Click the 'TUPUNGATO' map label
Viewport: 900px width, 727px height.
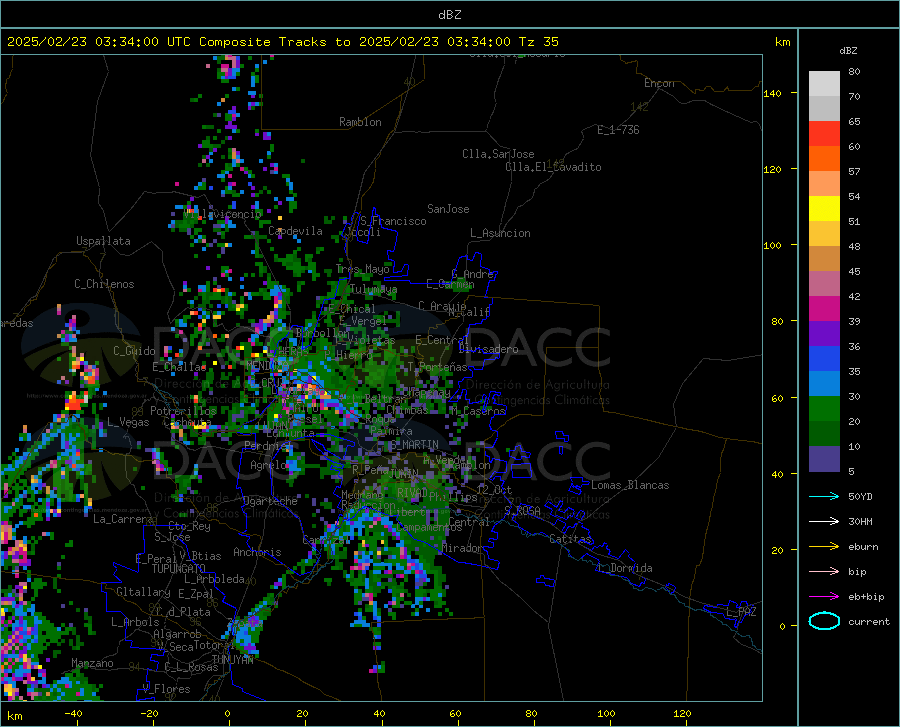click(179, 569)
